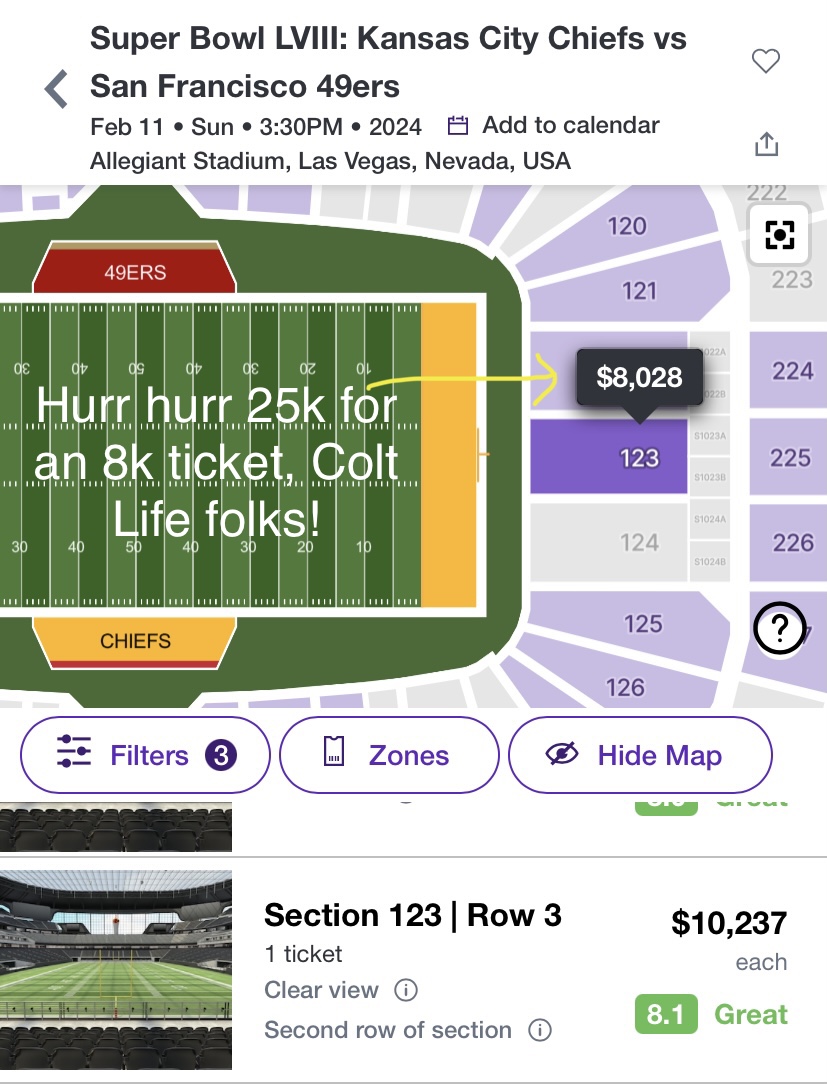Click the calendar icon
This screenshot has height=1084, width=827.
click(458, 125)
